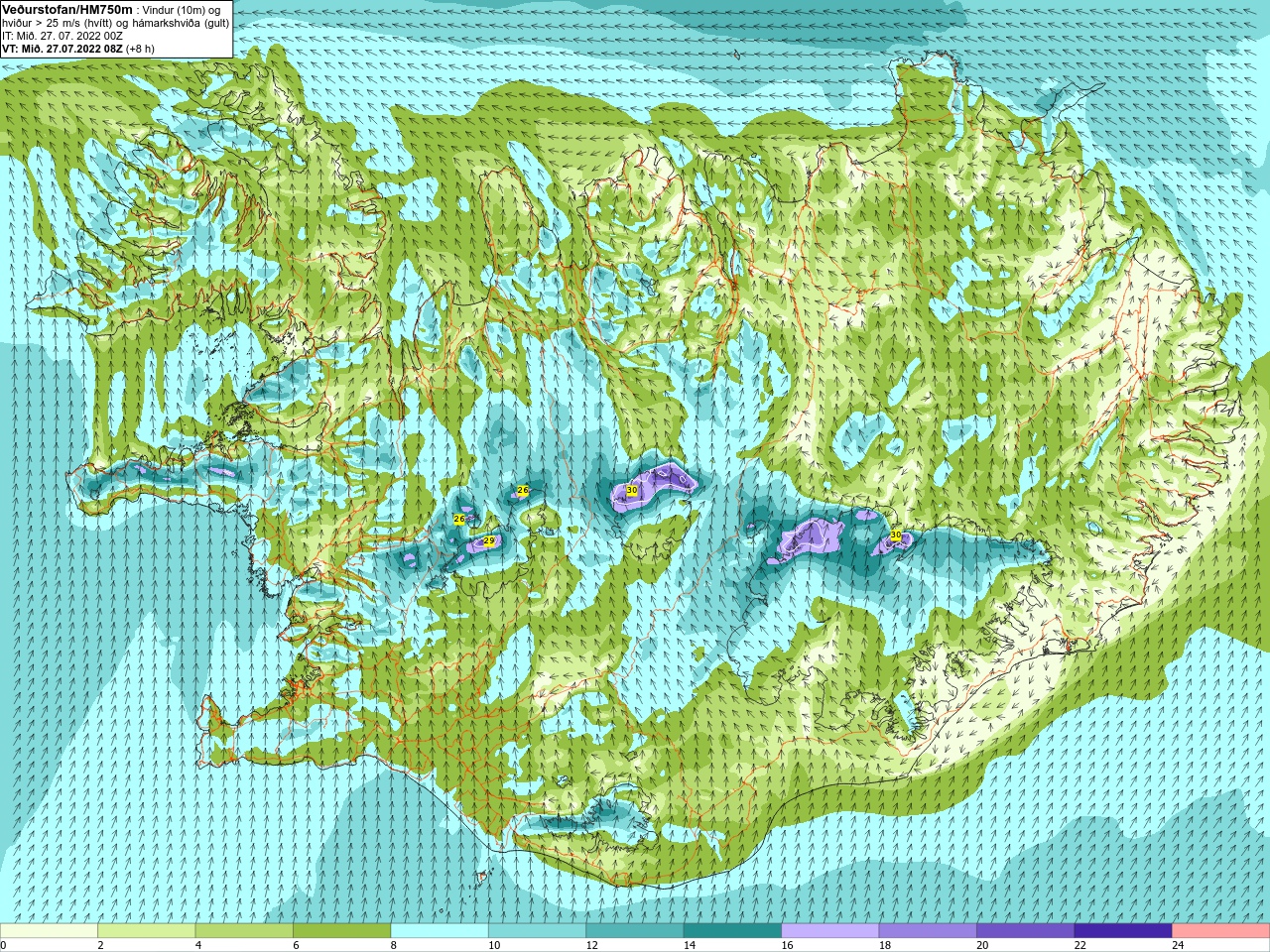The width and height of the screenshot is (1270, 952).
Task: Click the "30" gust label inside the large purple area
Action: [632, 490]
